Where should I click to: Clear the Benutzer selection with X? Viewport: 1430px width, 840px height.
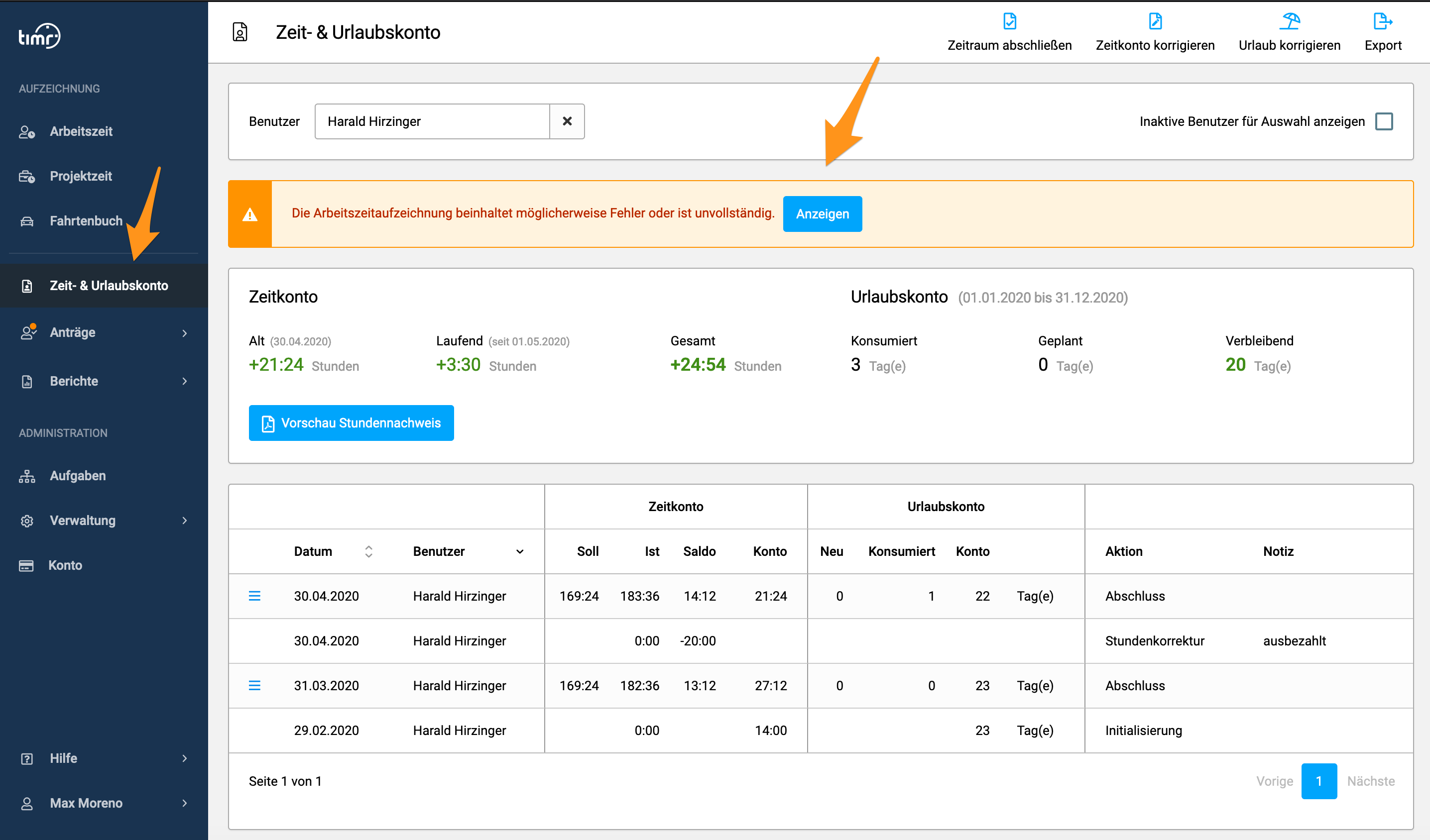567,121
